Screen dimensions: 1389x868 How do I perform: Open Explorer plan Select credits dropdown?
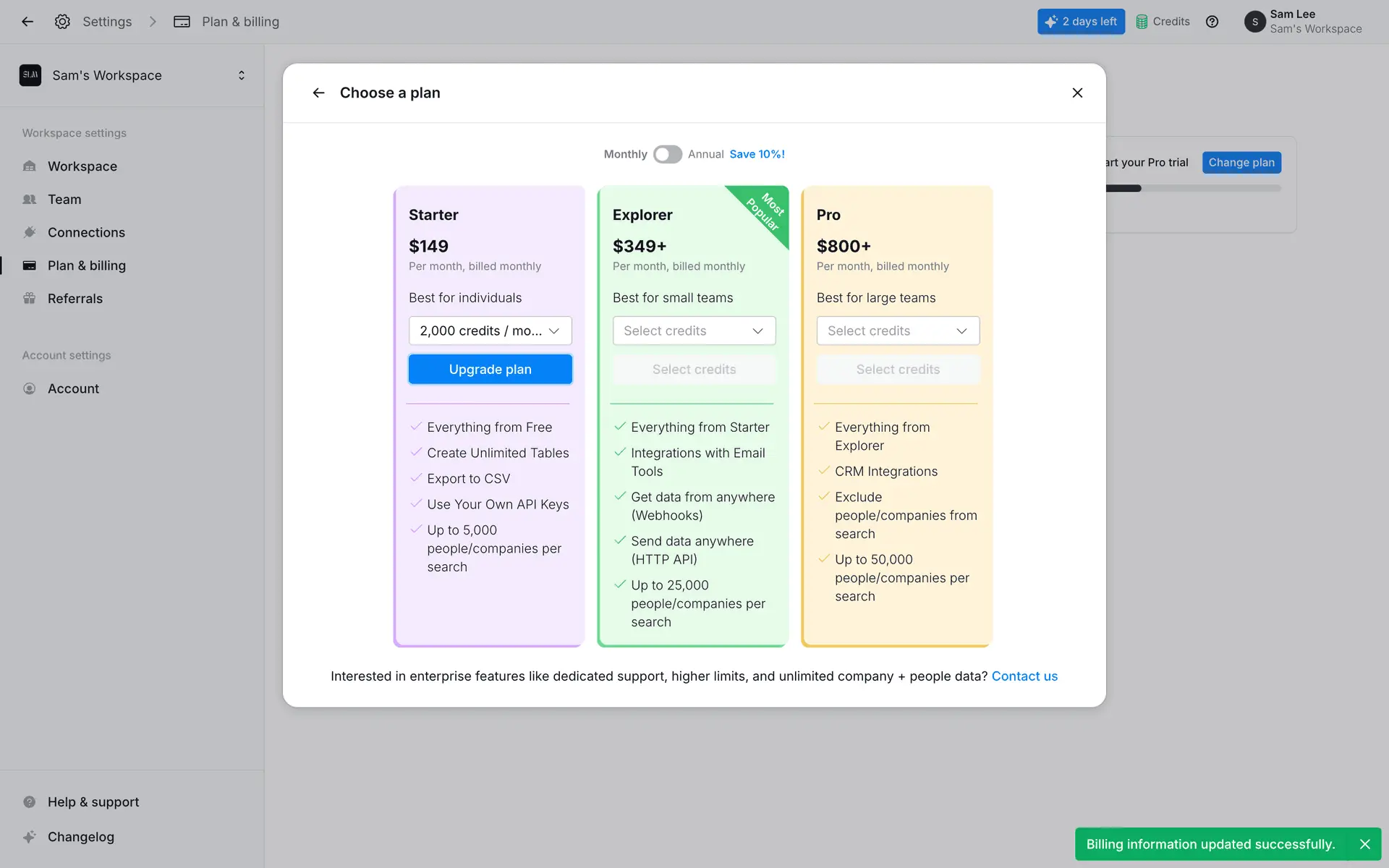tap(694, 331)
